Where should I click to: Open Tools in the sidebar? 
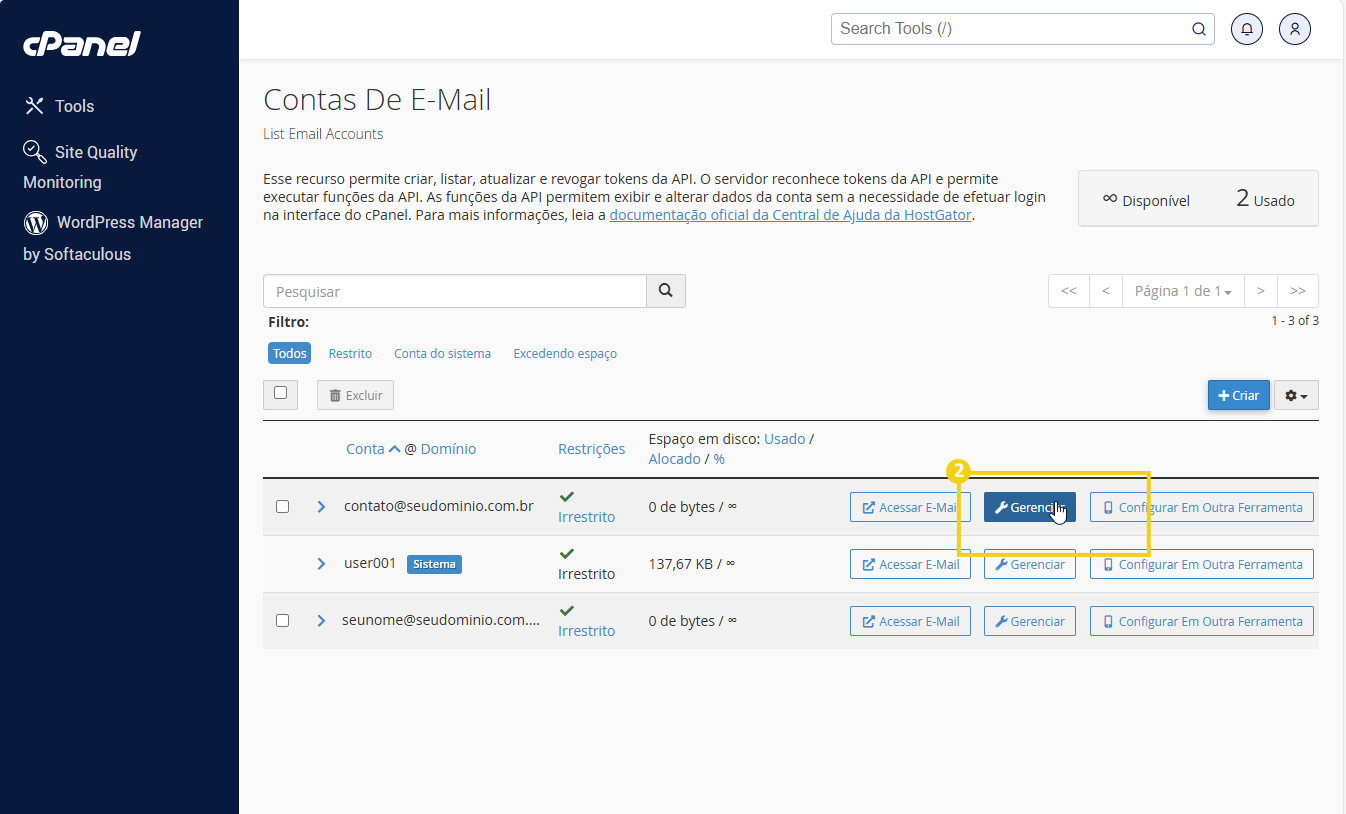point(59,106)
